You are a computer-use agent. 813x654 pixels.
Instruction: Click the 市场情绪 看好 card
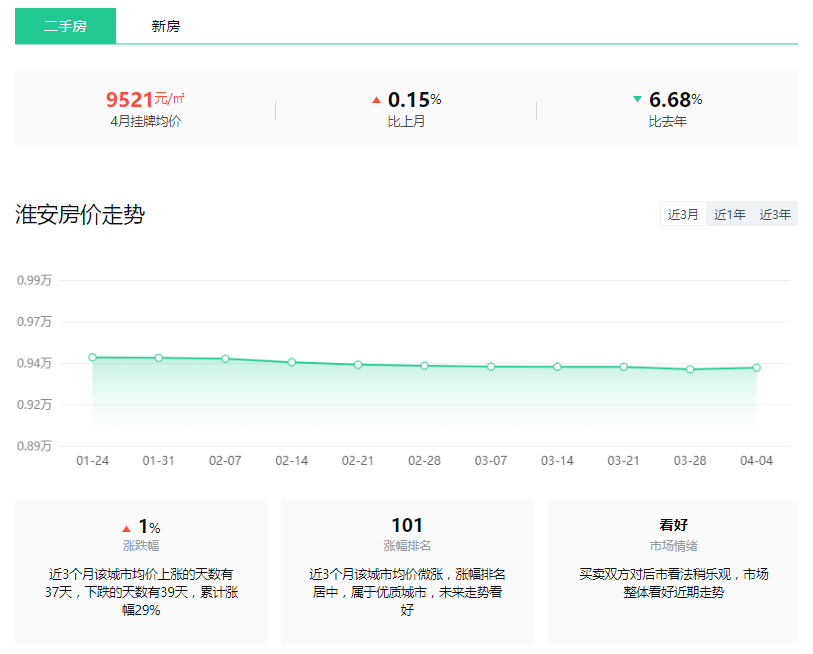[x=673, y=570]
